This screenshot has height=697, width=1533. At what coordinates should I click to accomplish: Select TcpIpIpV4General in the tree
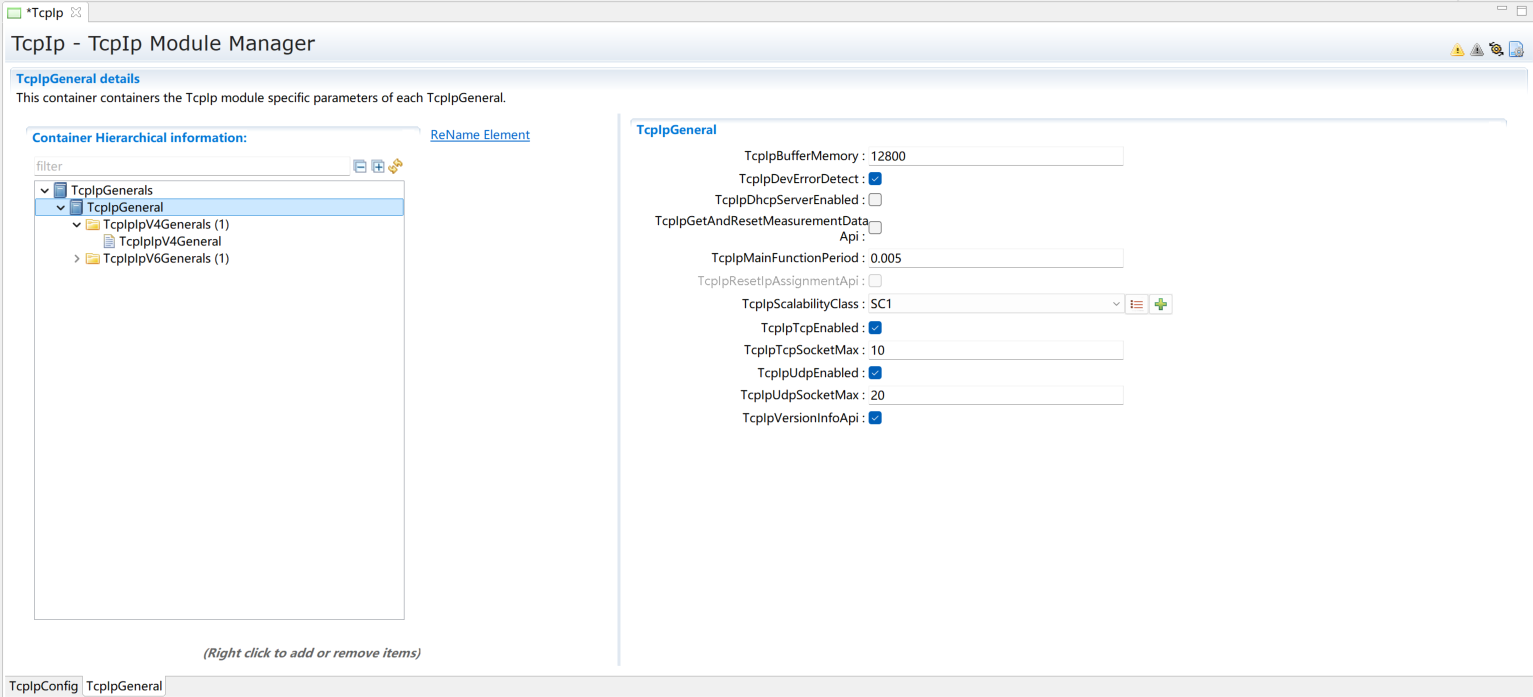click(x=169, y=241)
